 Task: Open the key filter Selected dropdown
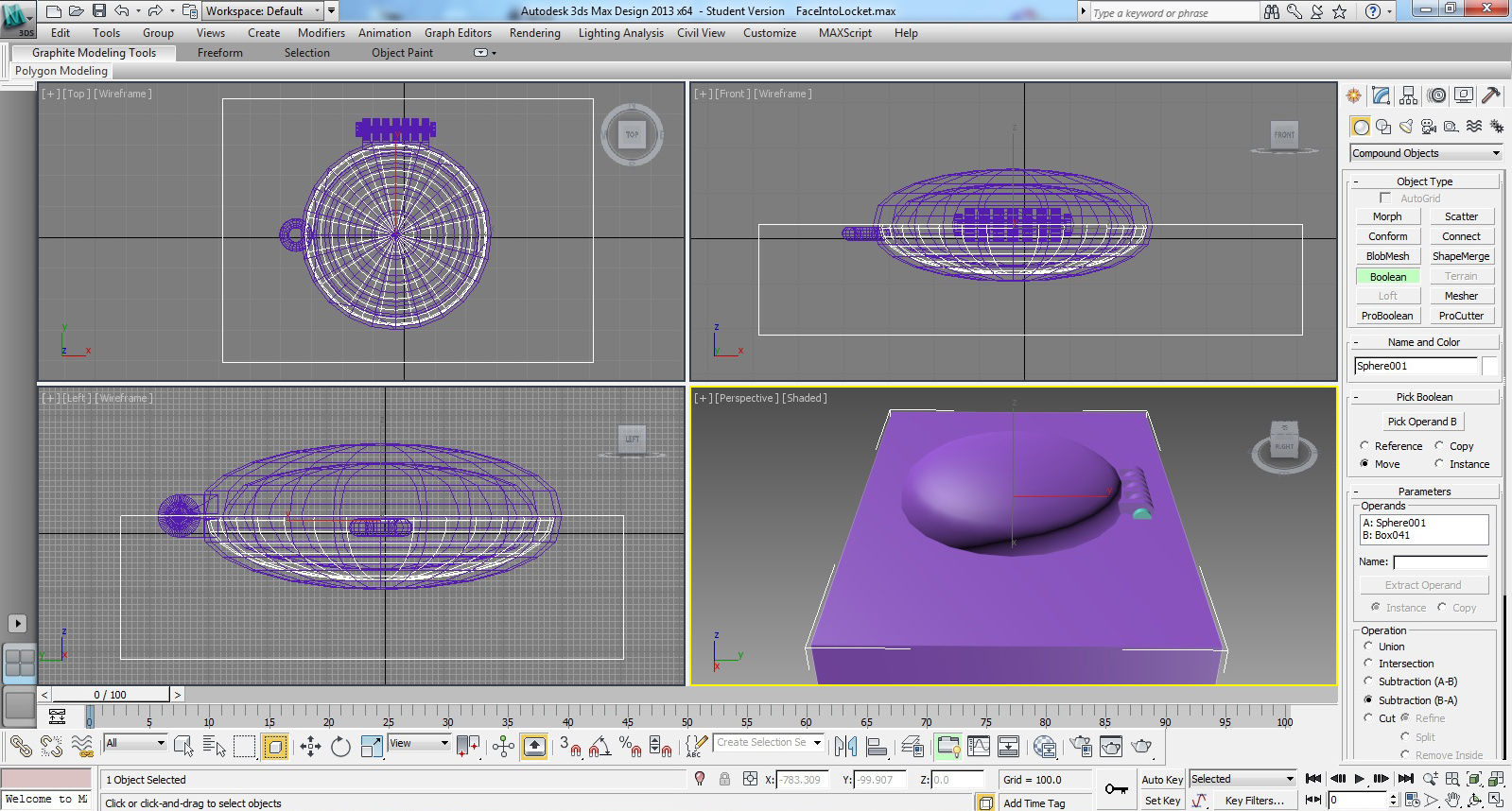(1243, 779)
